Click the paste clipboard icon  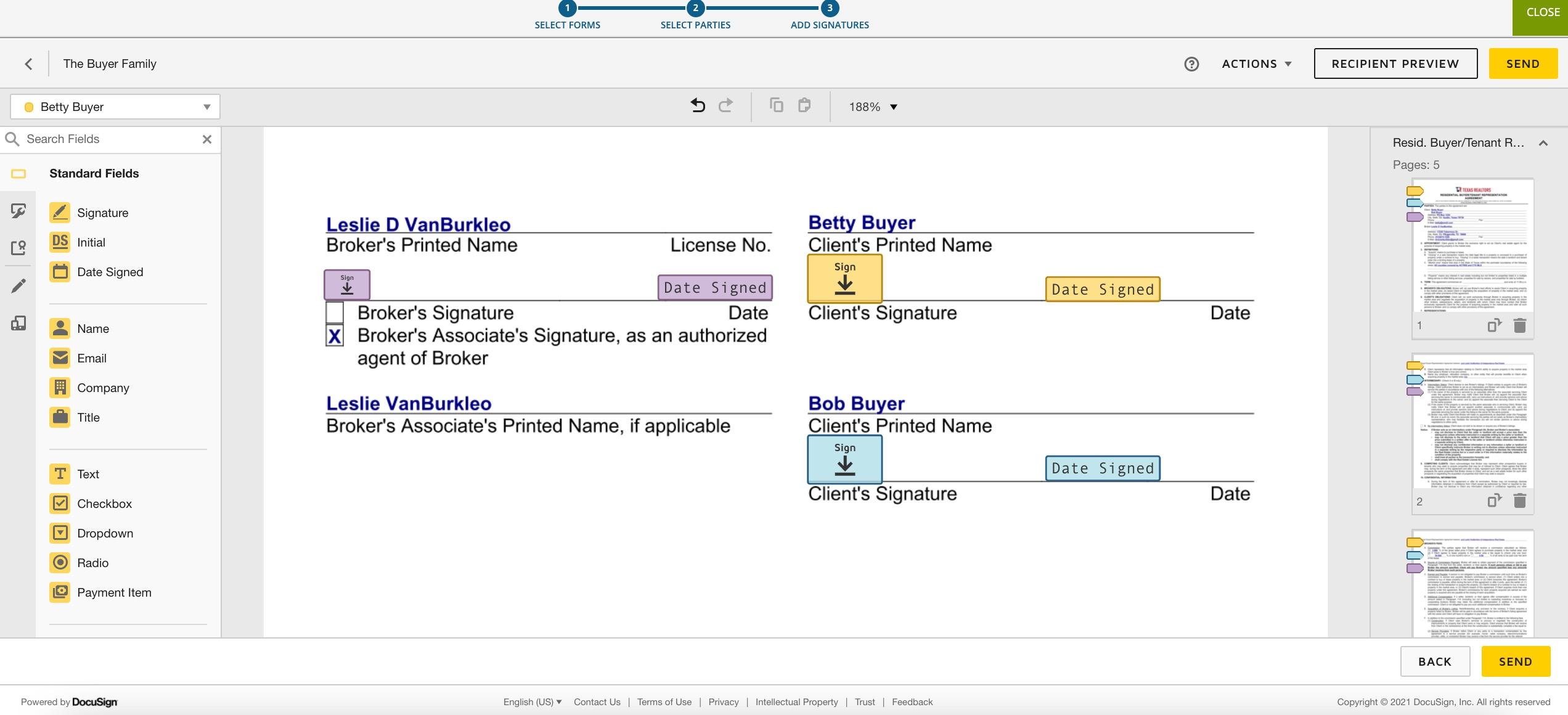pyautogui.click(x=804, y=105)
